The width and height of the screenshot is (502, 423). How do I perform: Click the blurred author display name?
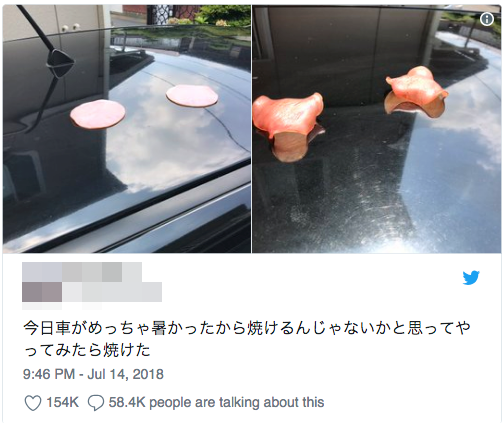82,272
